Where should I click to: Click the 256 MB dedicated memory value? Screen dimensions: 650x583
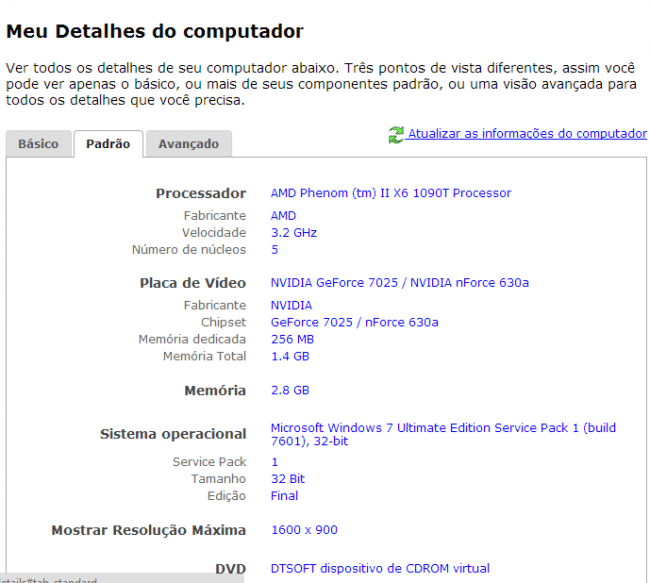pos(293,339)
